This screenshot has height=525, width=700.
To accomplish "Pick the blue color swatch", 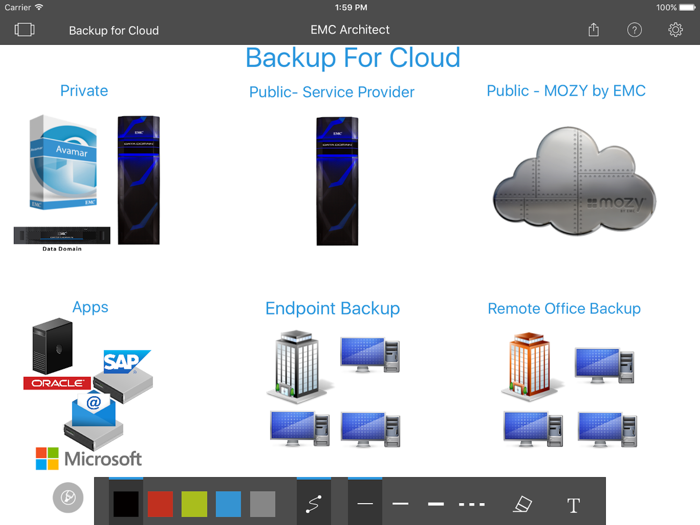I will 229,504.
